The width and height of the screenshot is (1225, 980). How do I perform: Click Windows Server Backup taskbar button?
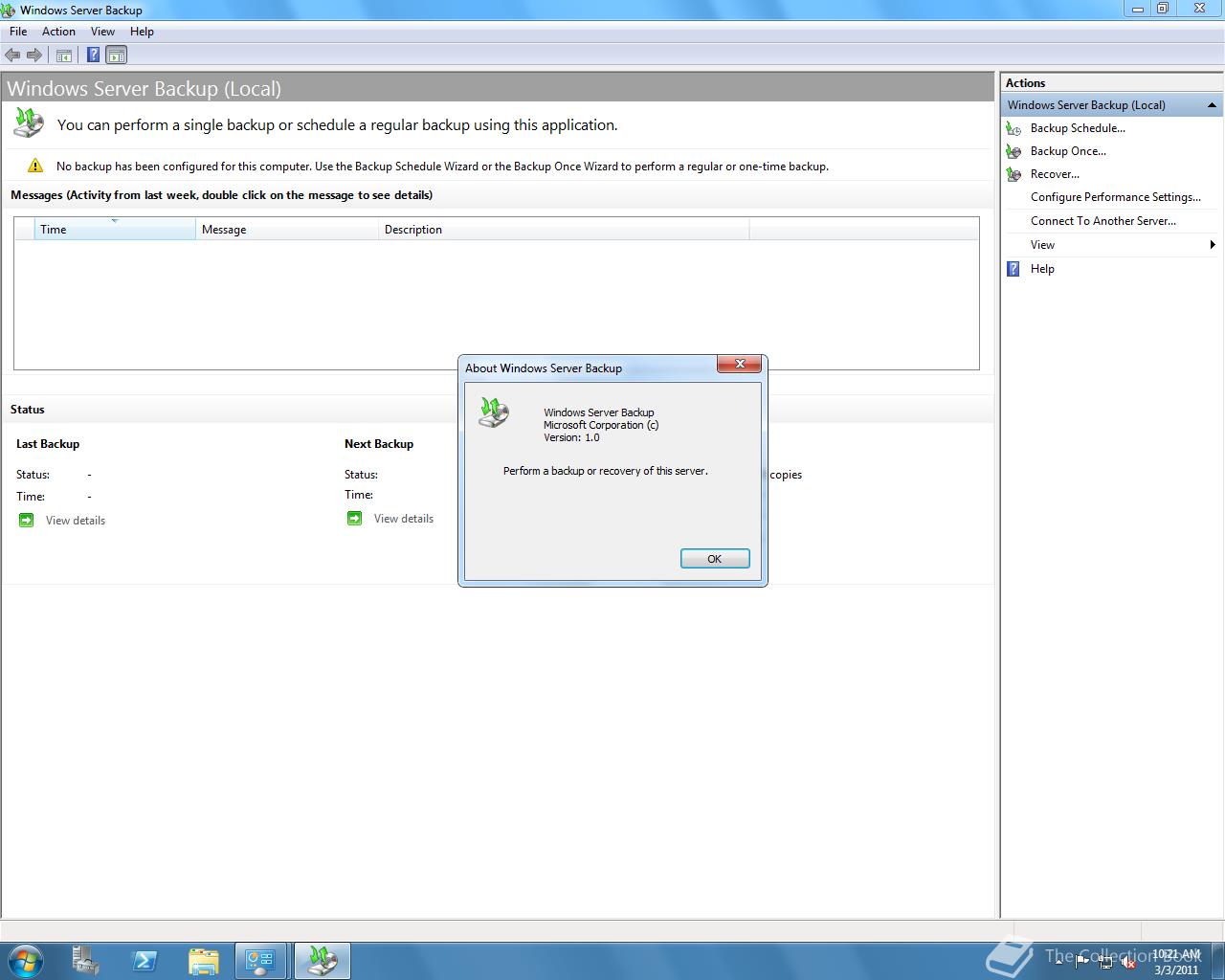(x=322, y=960)
